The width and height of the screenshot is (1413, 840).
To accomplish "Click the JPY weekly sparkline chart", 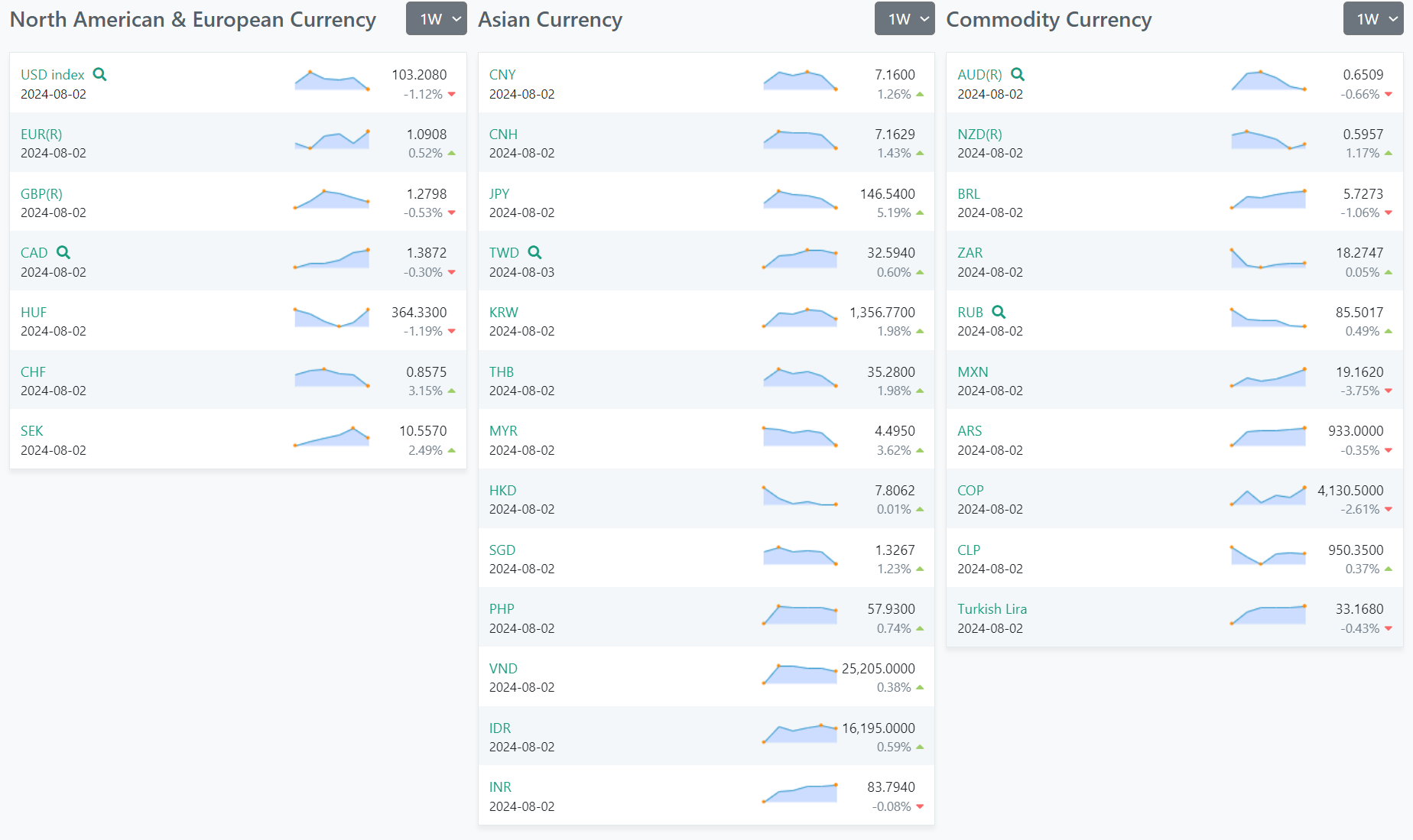I will 800,199.
